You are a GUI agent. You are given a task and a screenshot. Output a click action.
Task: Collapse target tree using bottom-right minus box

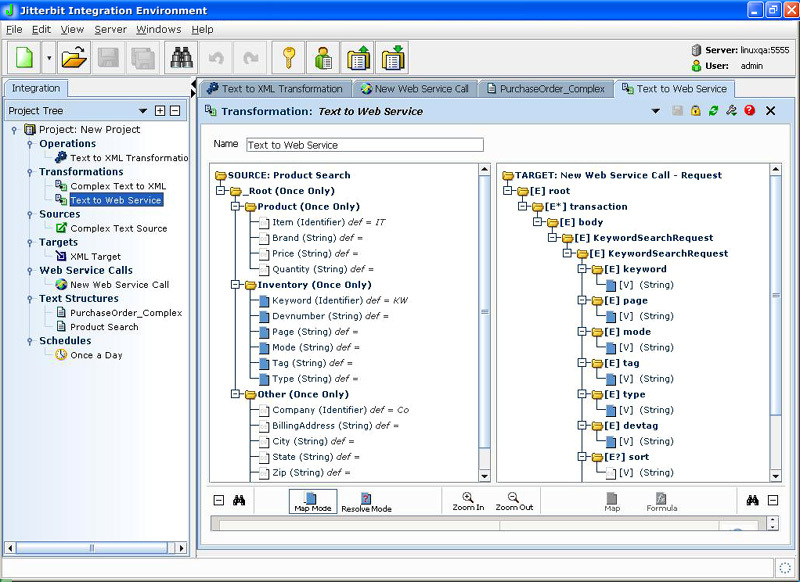click(x=773, y=500)
